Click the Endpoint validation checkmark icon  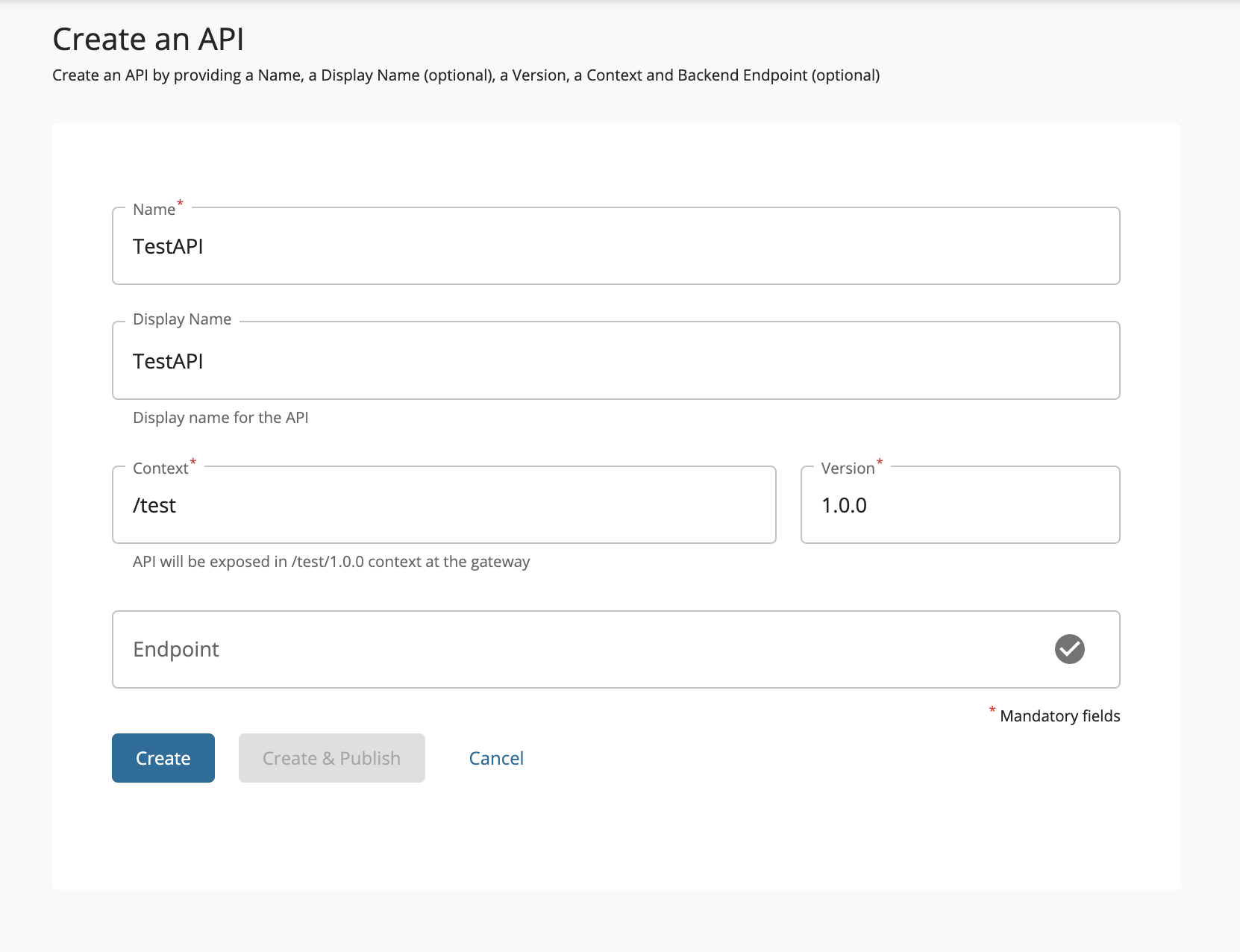[x=1070, y=649]
